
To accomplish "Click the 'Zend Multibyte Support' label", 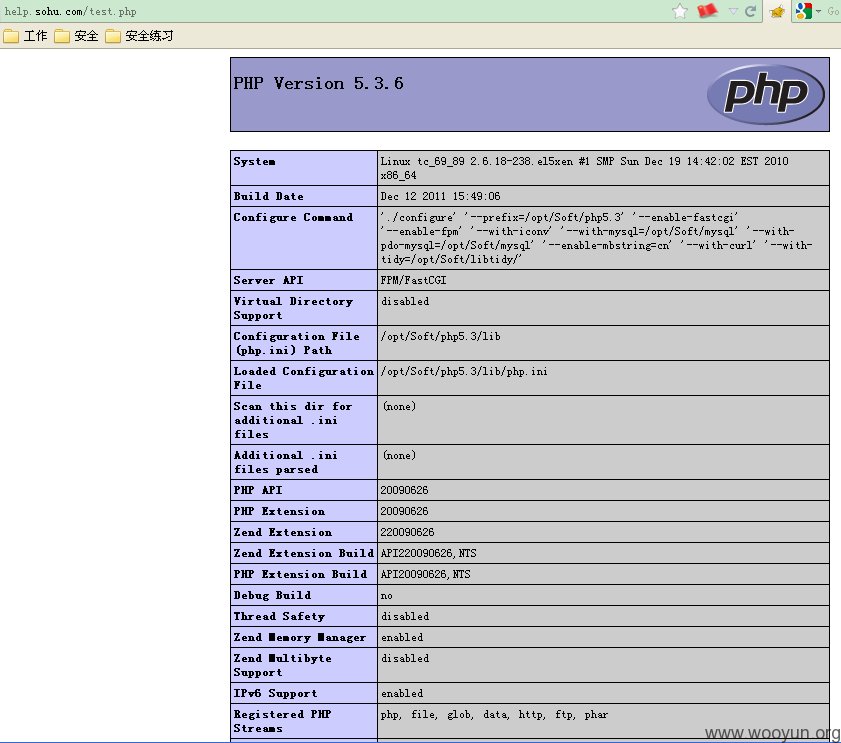I will coord(282,665).
